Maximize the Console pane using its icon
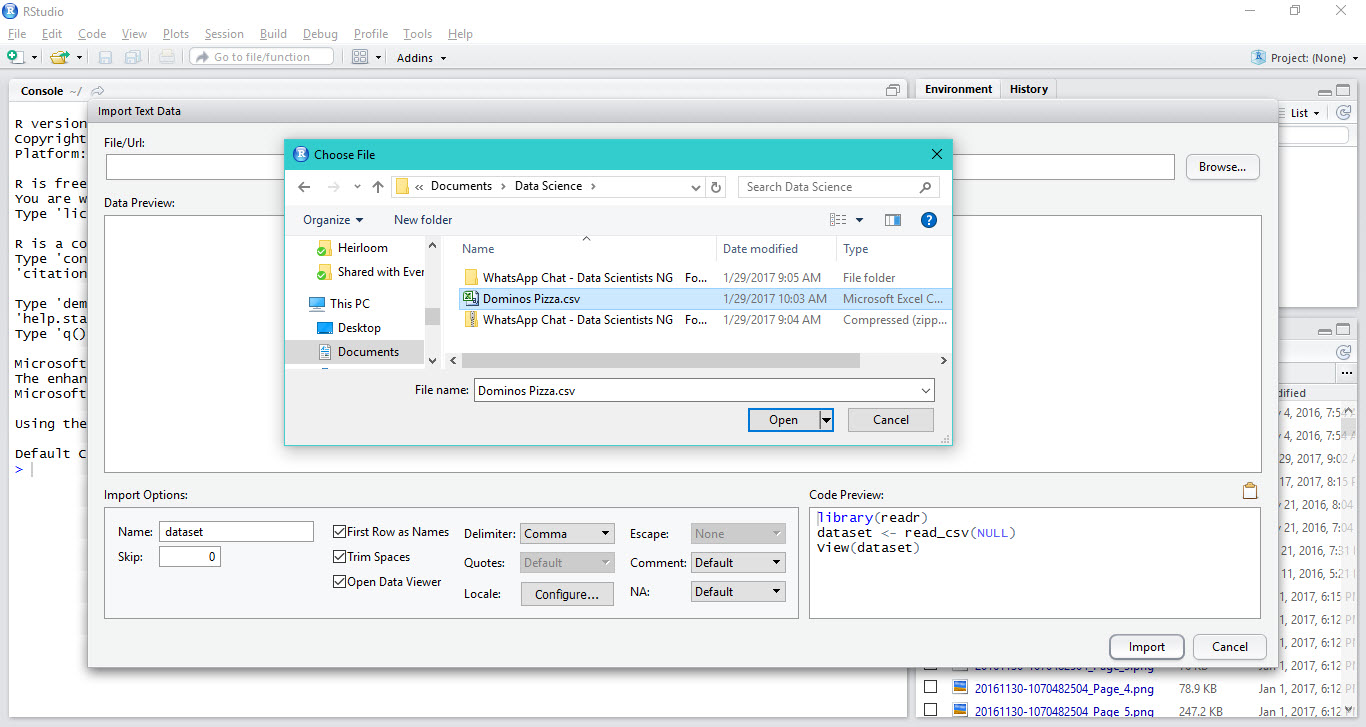Screen dimensions: 1366x727 pyautogui.click(x=893, y=91)
